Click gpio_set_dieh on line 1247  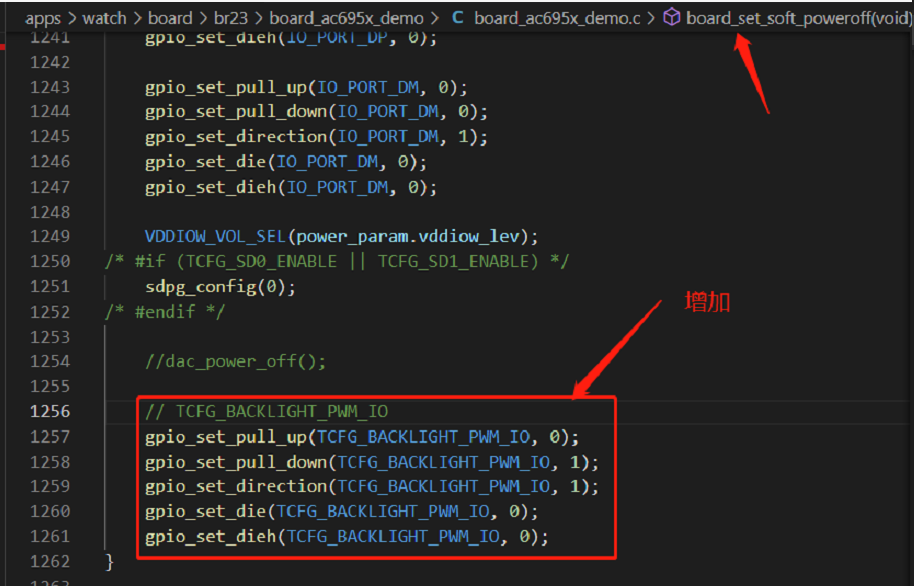[x=210, y=187]
